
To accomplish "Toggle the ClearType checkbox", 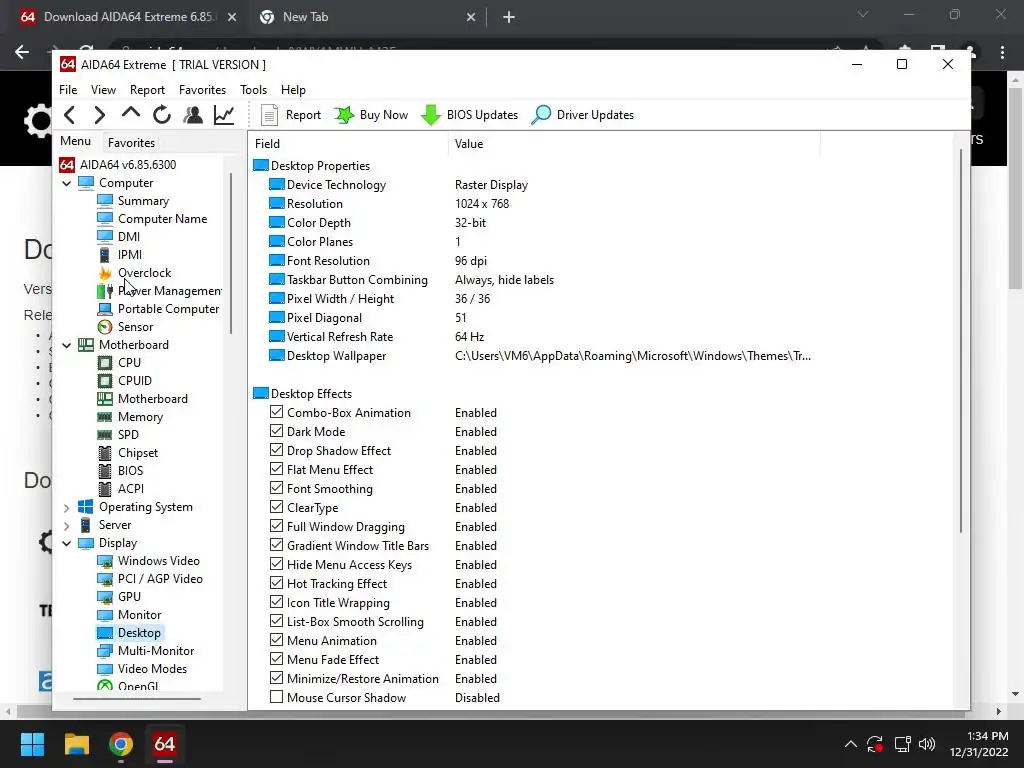I will (276, 507).
